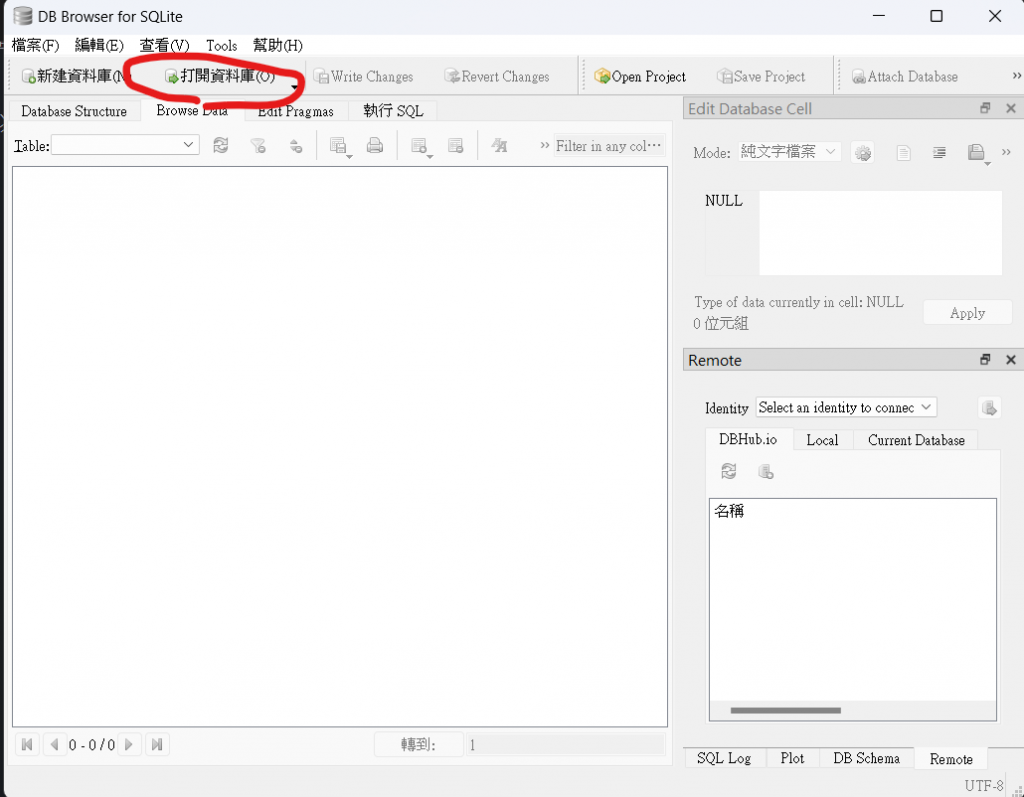Click the Write Changes toolbar button
Image resolution: width=1024 pixels, height=797 pixels.
(363, 77)
